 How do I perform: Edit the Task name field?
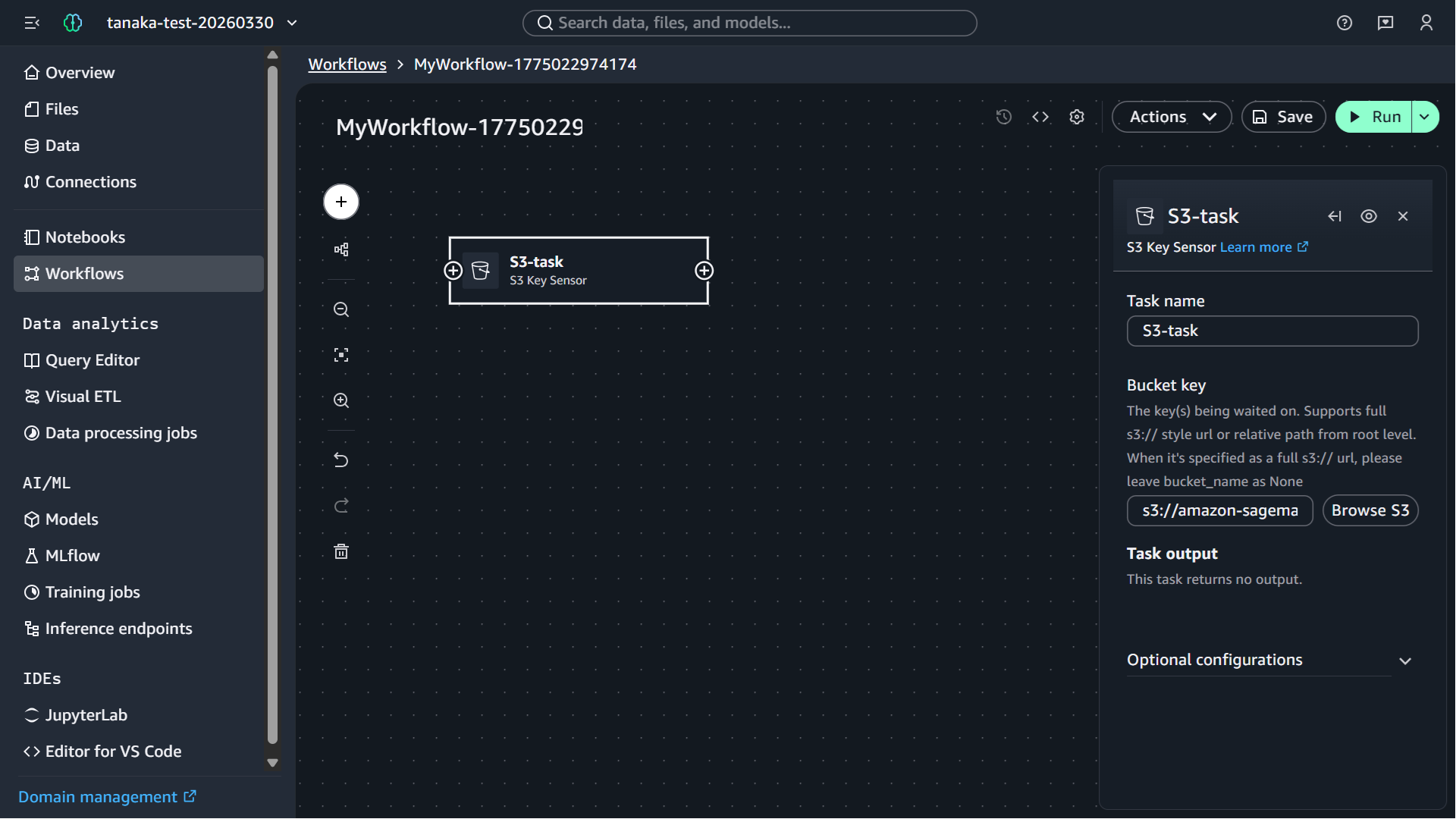click(x=1272, y=331)
